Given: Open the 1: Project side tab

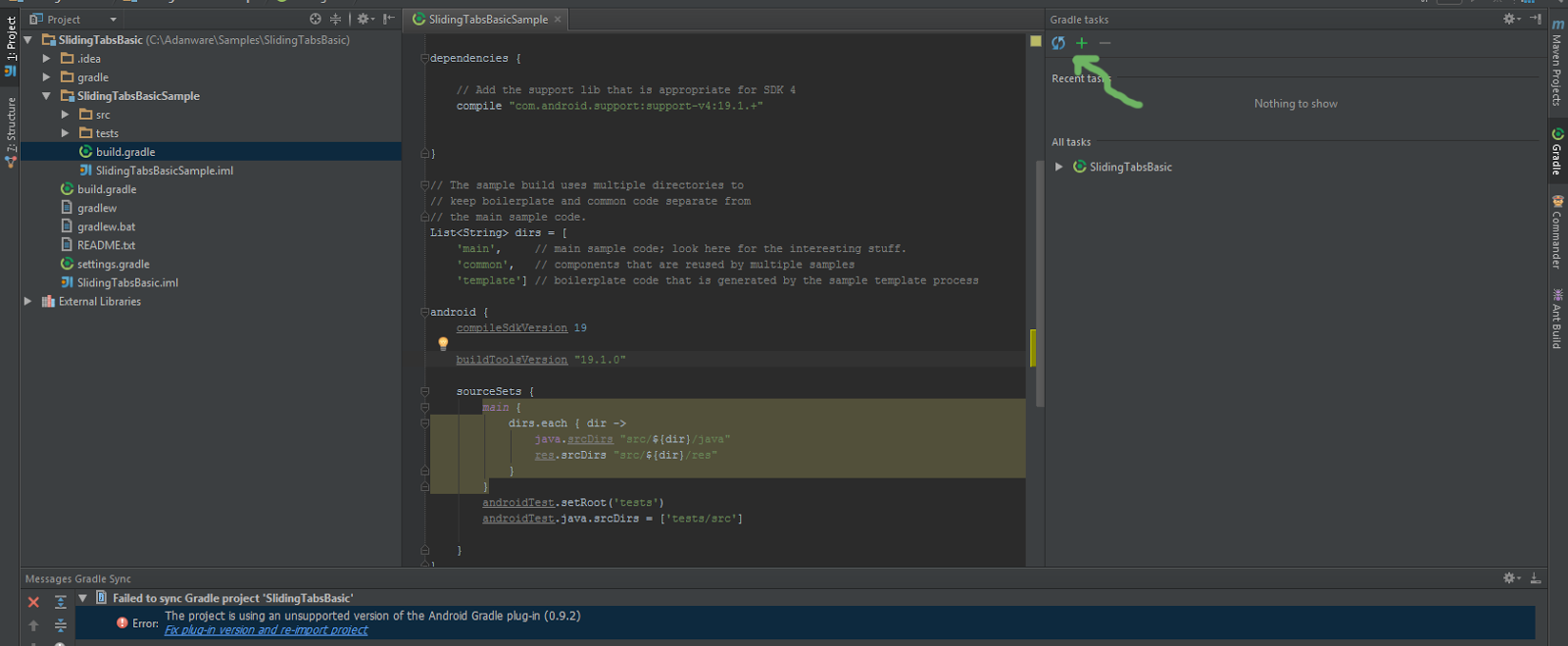Looking at the screenshot, I should [11, 46].
